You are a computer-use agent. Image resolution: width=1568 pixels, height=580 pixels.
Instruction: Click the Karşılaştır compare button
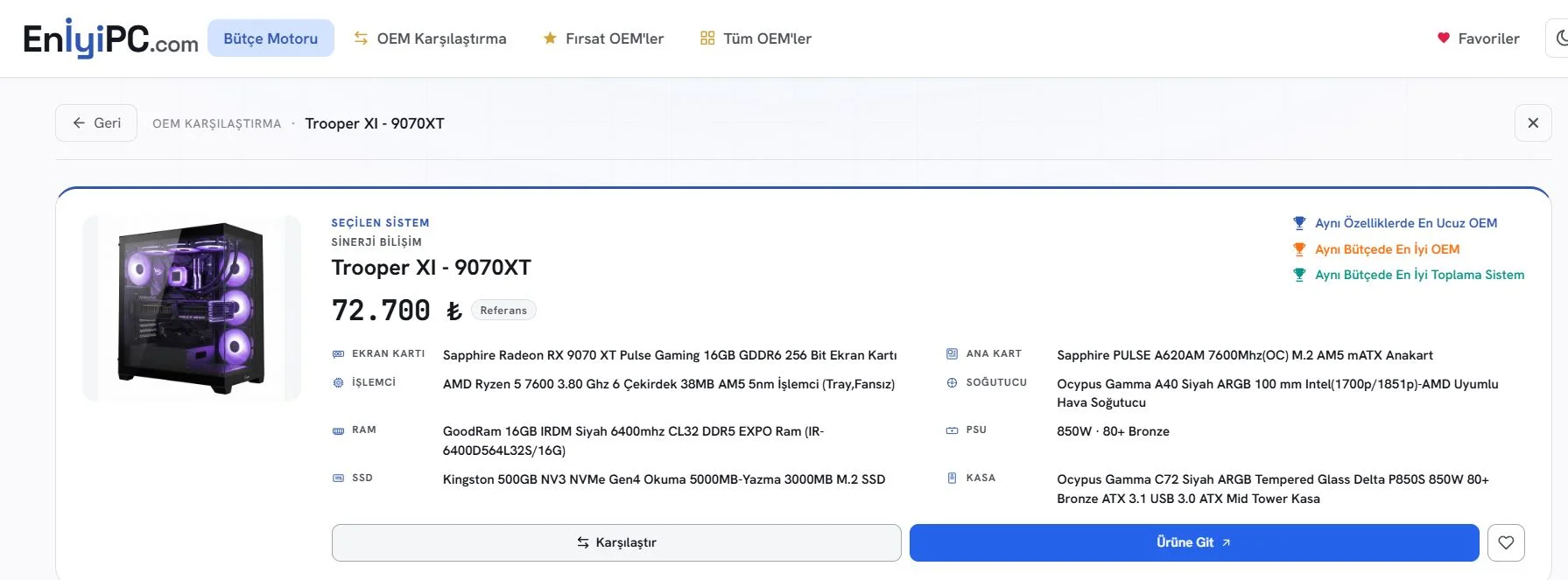click(616, 542)
